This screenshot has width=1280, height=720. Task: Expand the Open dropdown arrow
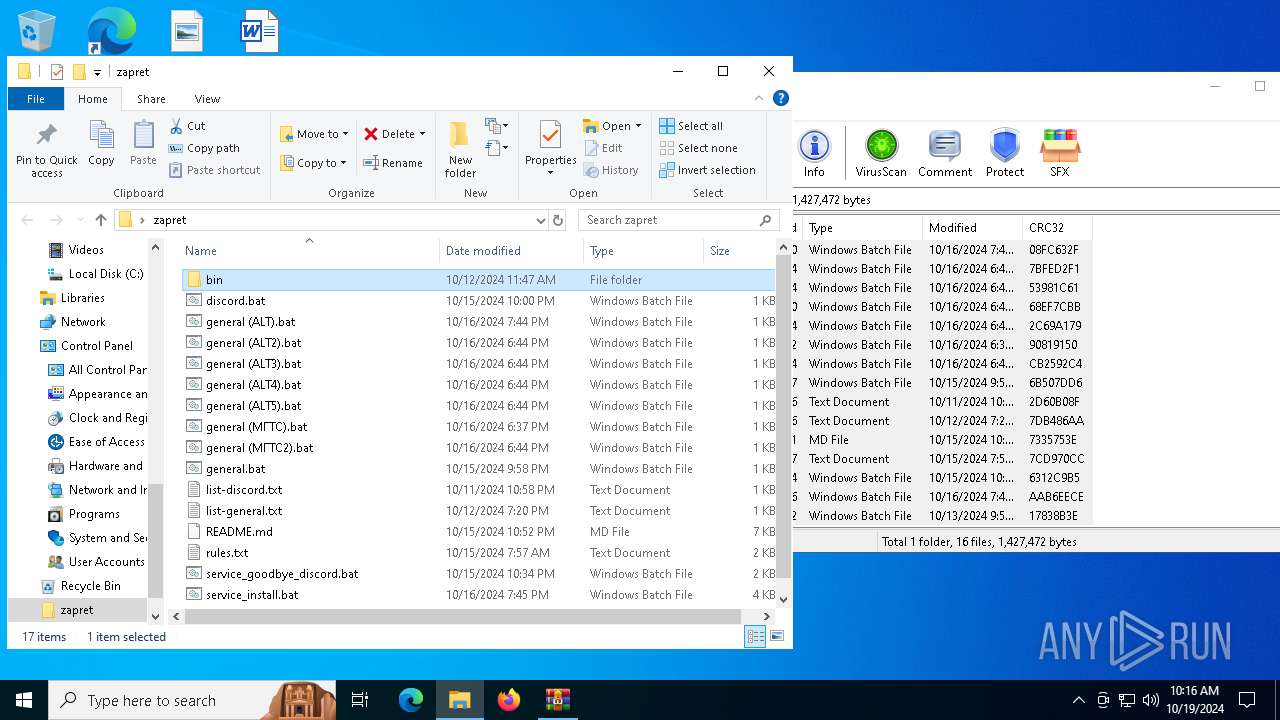click(638, 126)
